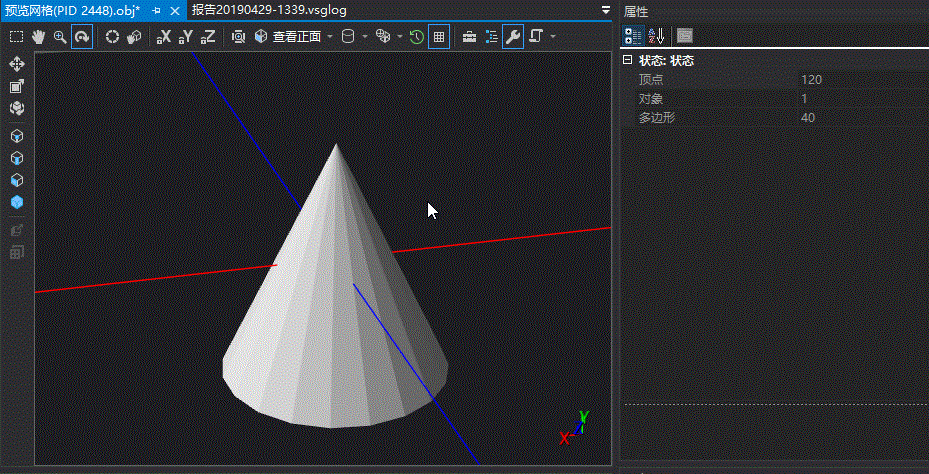Select the Scale tool in left toolbar
Viewport: 929px width, 474px height.
[x=17, y=86]
